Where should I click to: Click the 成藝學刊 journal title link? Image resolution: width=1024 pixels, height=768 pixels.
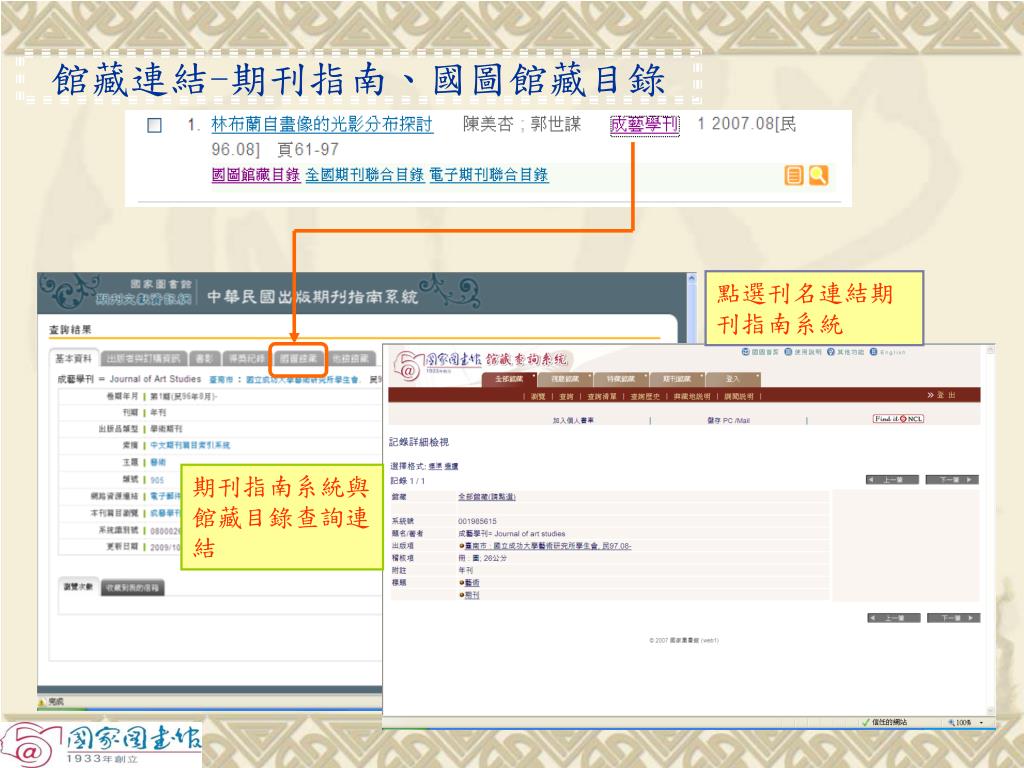pos(645,124)
